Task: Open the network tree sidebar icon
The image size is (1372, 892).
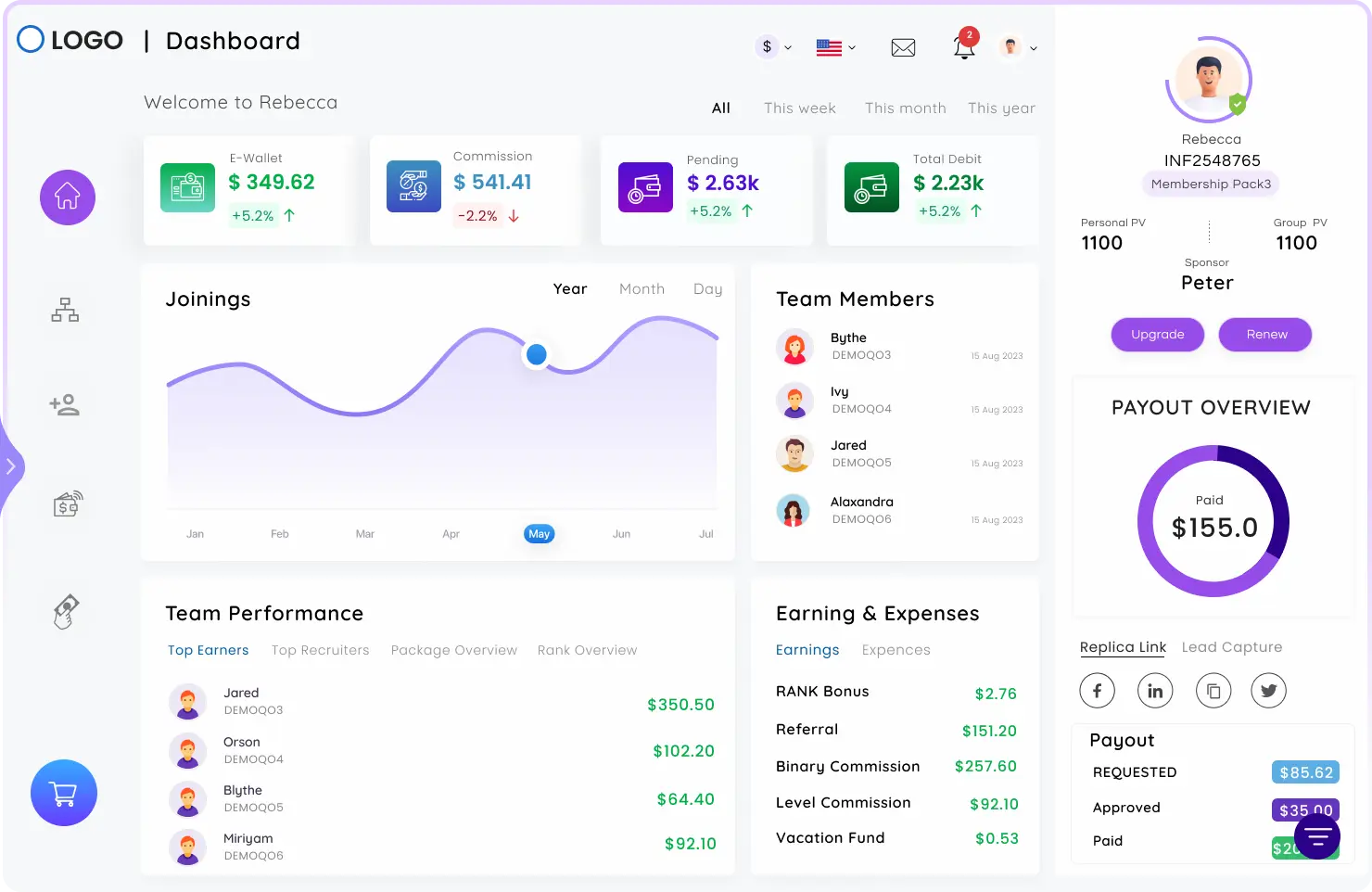Action: point(65,310)
